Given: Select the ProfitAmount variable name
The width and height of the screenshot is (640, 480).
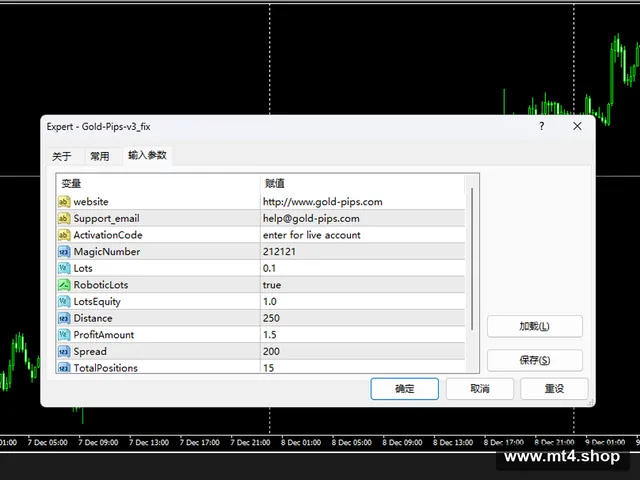Looking at the screenshot, I should [104, 335].
